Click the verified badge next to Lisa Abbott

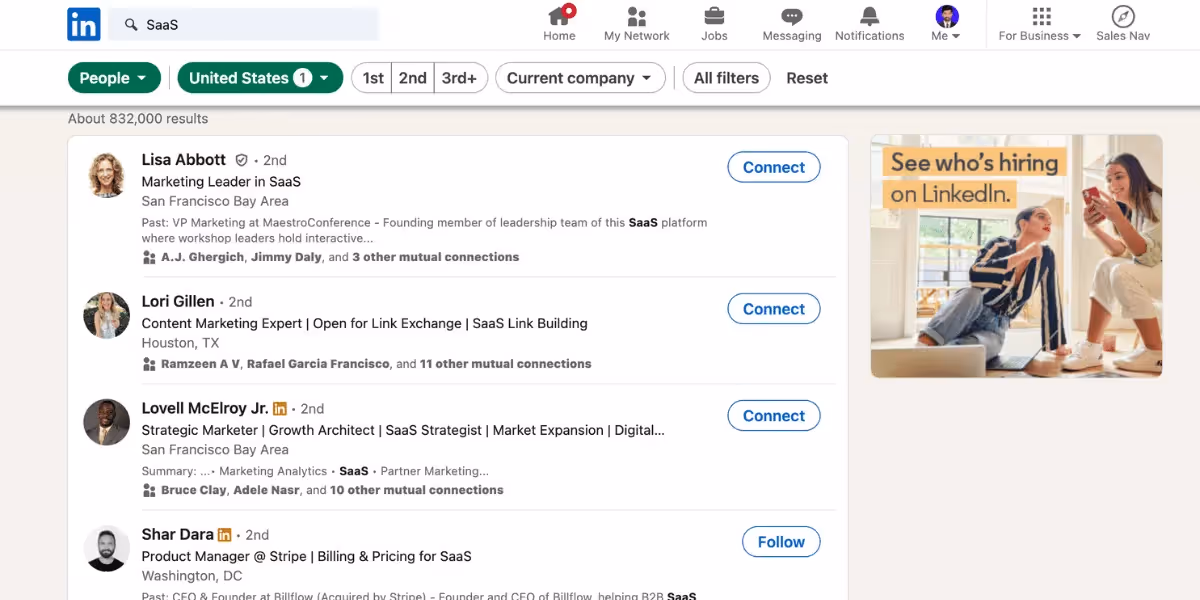(x=241, y=160)
